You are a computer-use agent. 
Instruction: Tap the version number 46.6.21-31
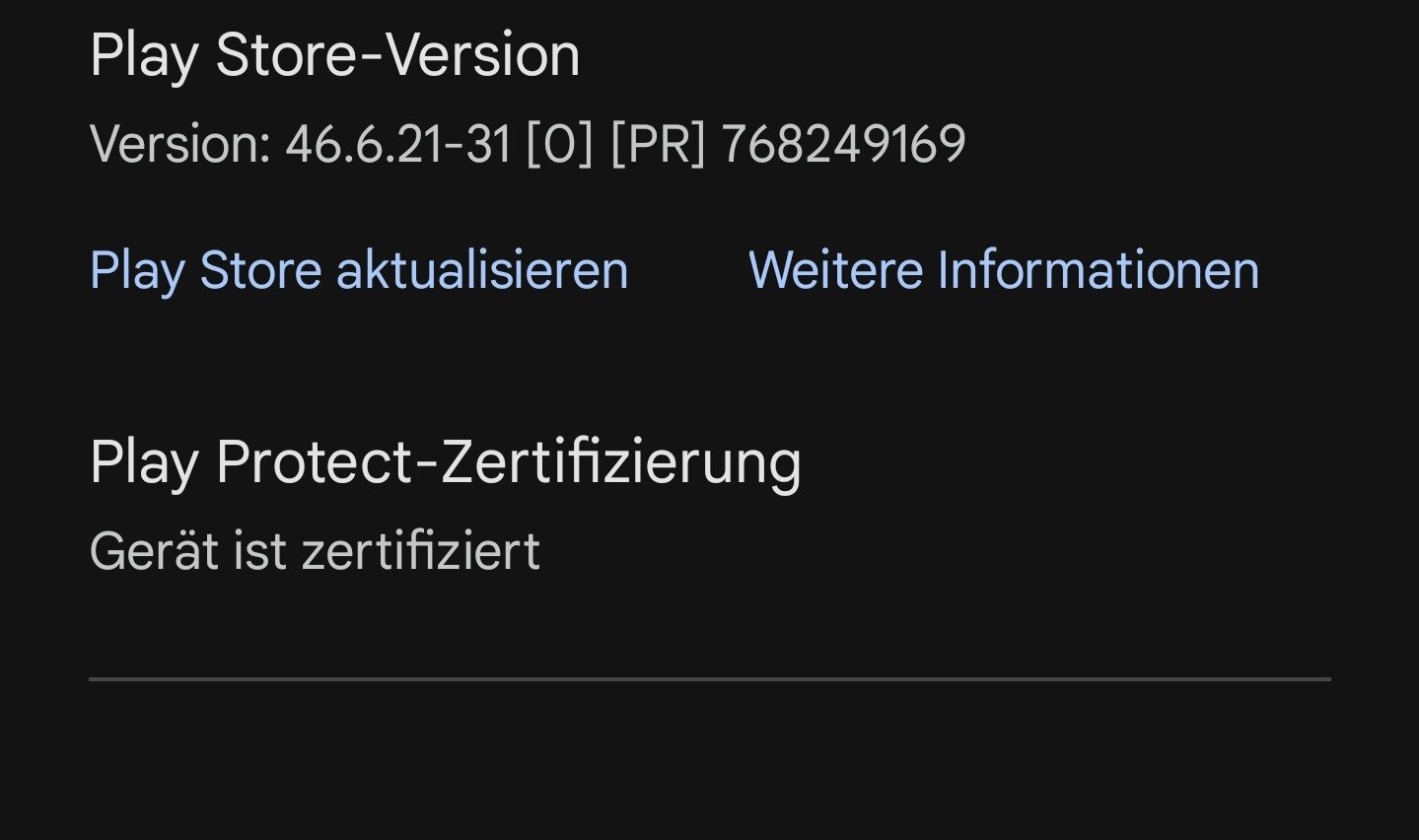398,144
